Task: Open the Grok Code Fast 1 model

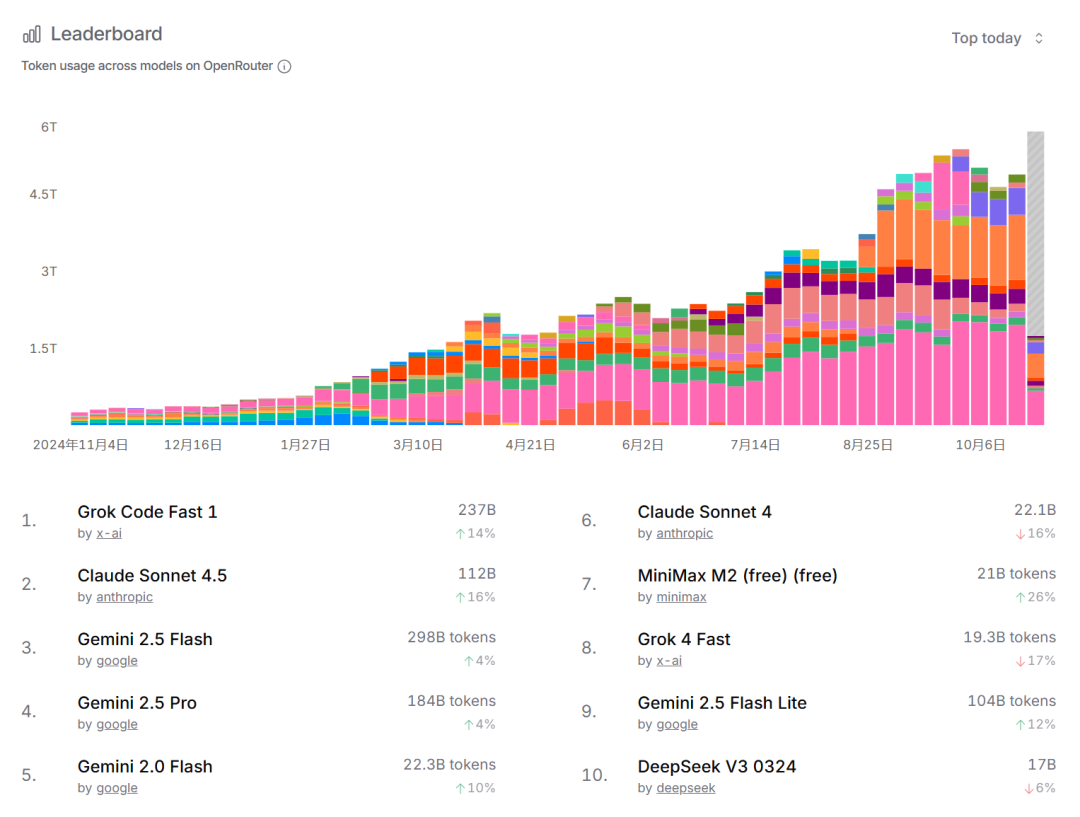Action: tap(147, 512)
